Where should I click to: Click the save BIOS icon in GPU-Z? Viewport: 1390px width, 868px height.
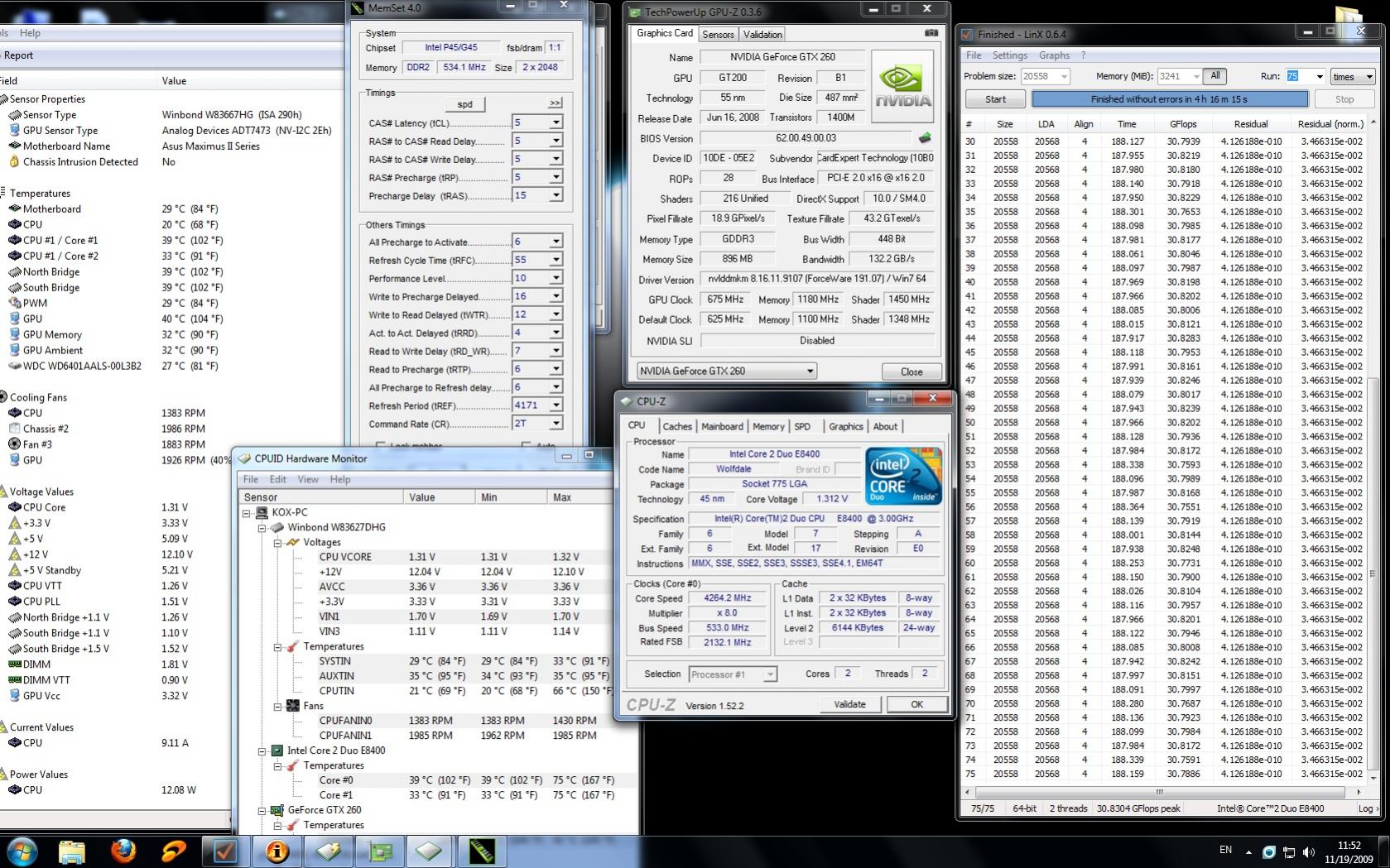pos(926,137)
